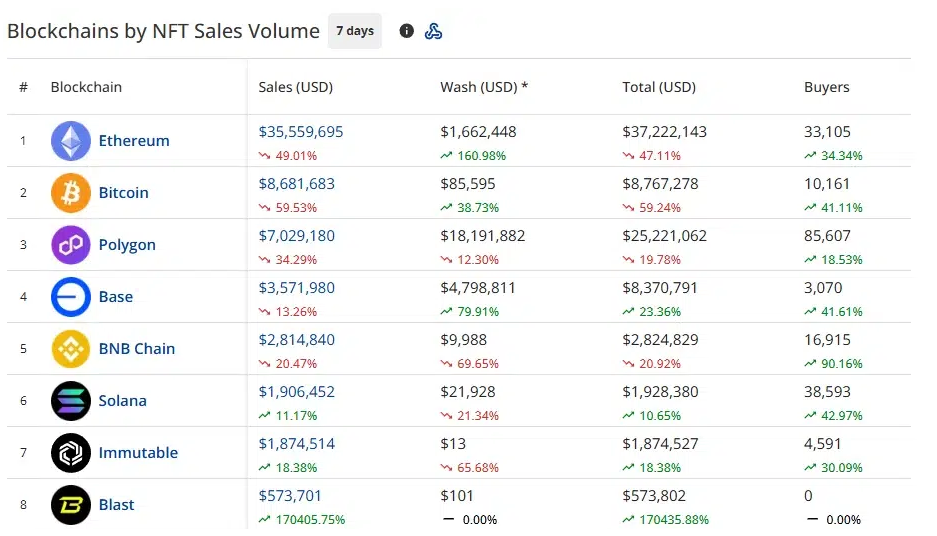Open the 7 days time range selector
This screenshot has width=937, height=536.
355,31
